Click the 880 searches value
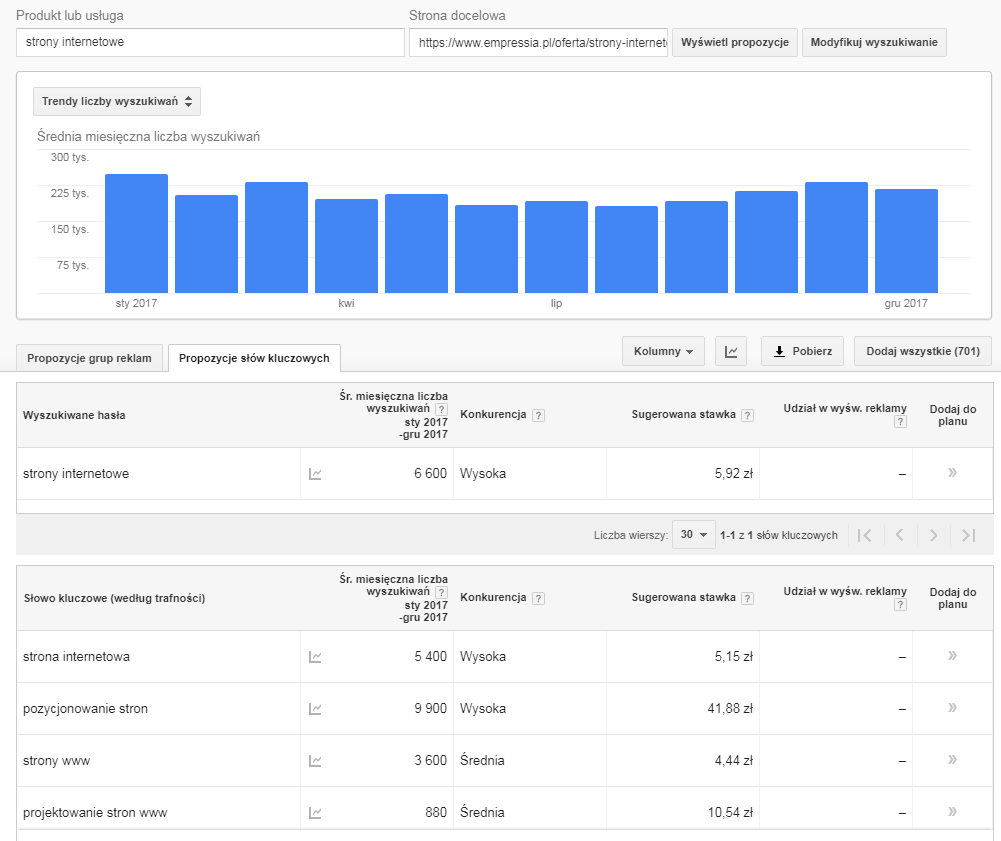 436,813
